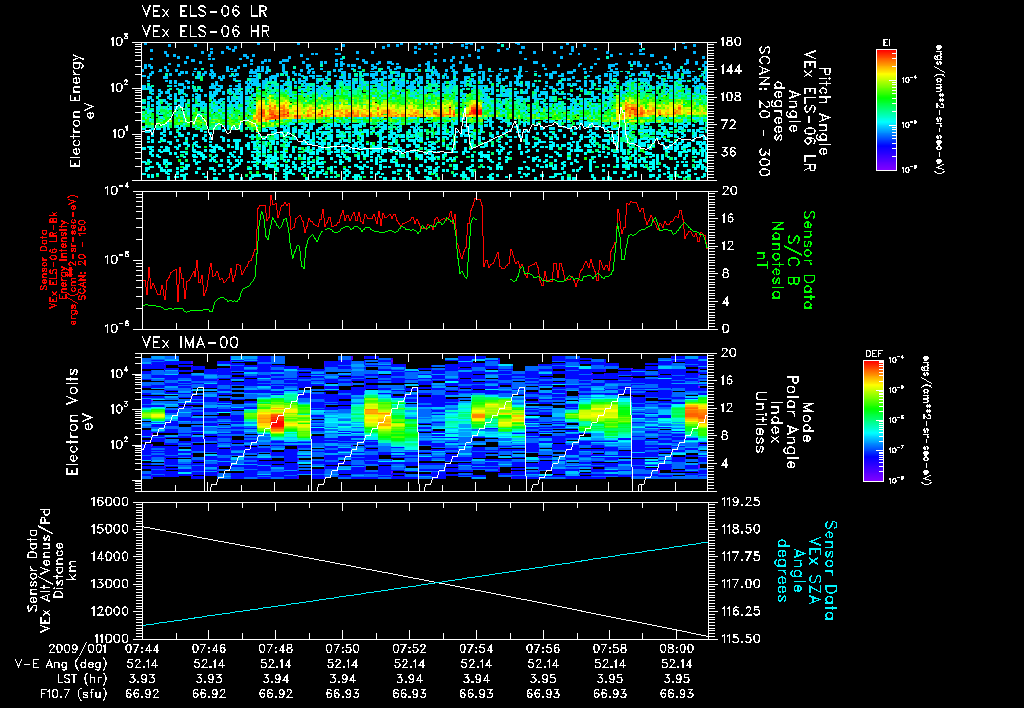1024x708 pixels.
Task: Click the '07:56' time axis label
Action: click(x=543, y=649)
